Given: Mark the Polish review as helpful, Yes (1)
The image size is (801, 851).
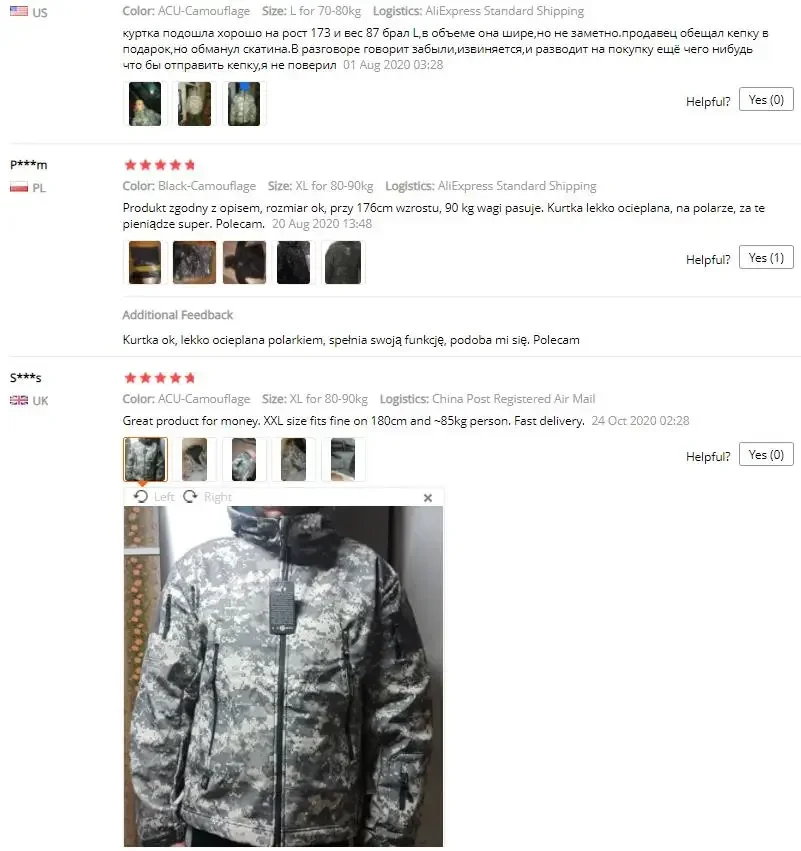Looking at the screenshot, I should [x=766, y=258].
